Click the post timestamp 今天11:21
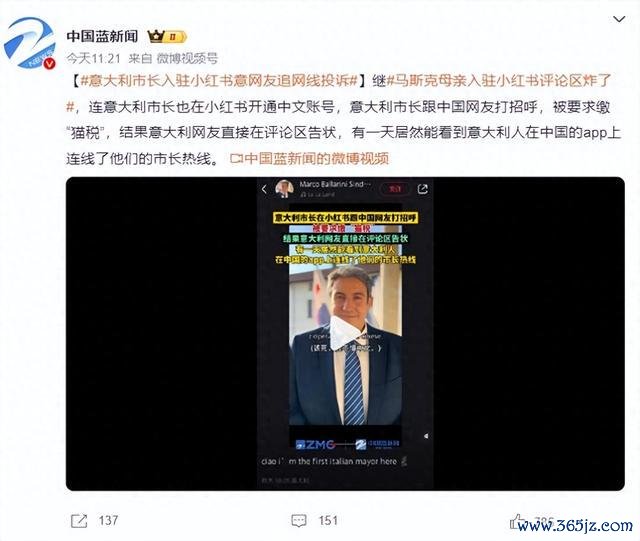640x541 pixels. [x=93, y=59]
